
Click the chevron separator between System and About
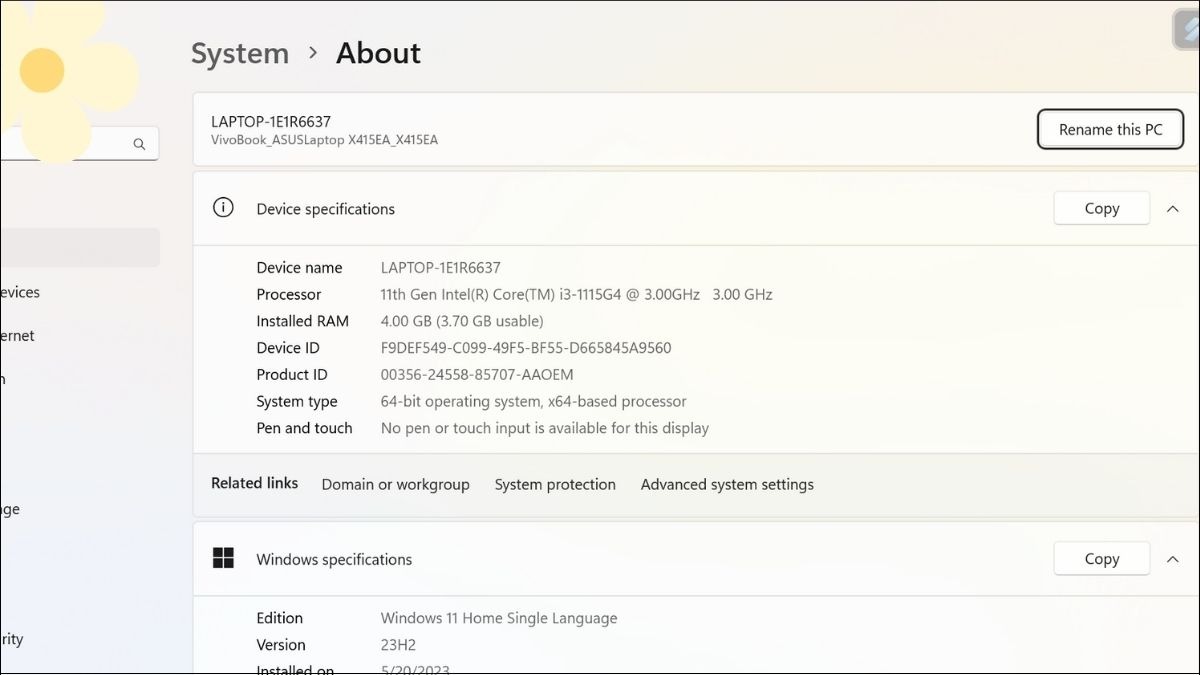[313, 53]
